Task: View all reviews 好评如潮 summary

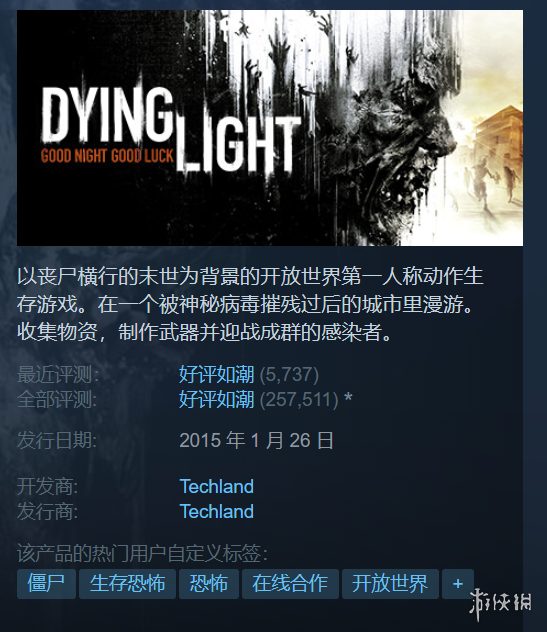Action: 216,399
